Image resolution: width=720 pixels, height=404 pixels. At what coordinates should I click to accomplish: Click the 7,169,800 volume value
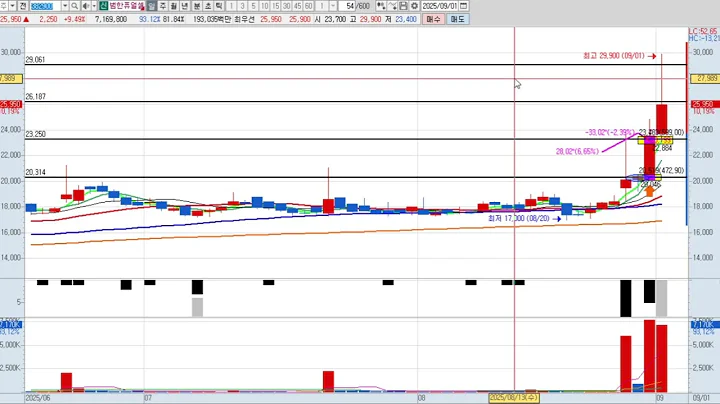[x=111, y=19]
